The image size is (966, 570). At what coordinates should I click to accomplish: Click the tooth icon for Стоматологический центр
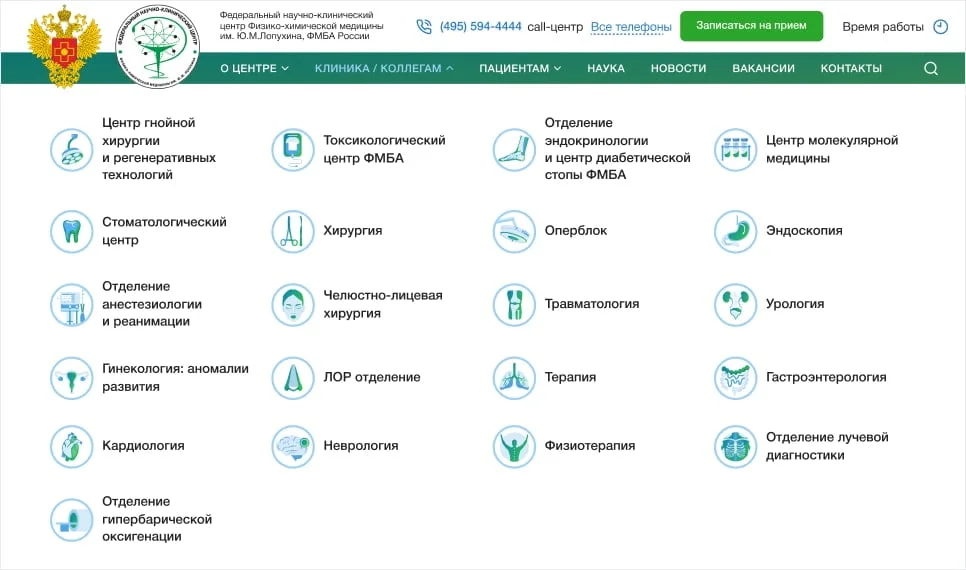[x=71, y=232]
